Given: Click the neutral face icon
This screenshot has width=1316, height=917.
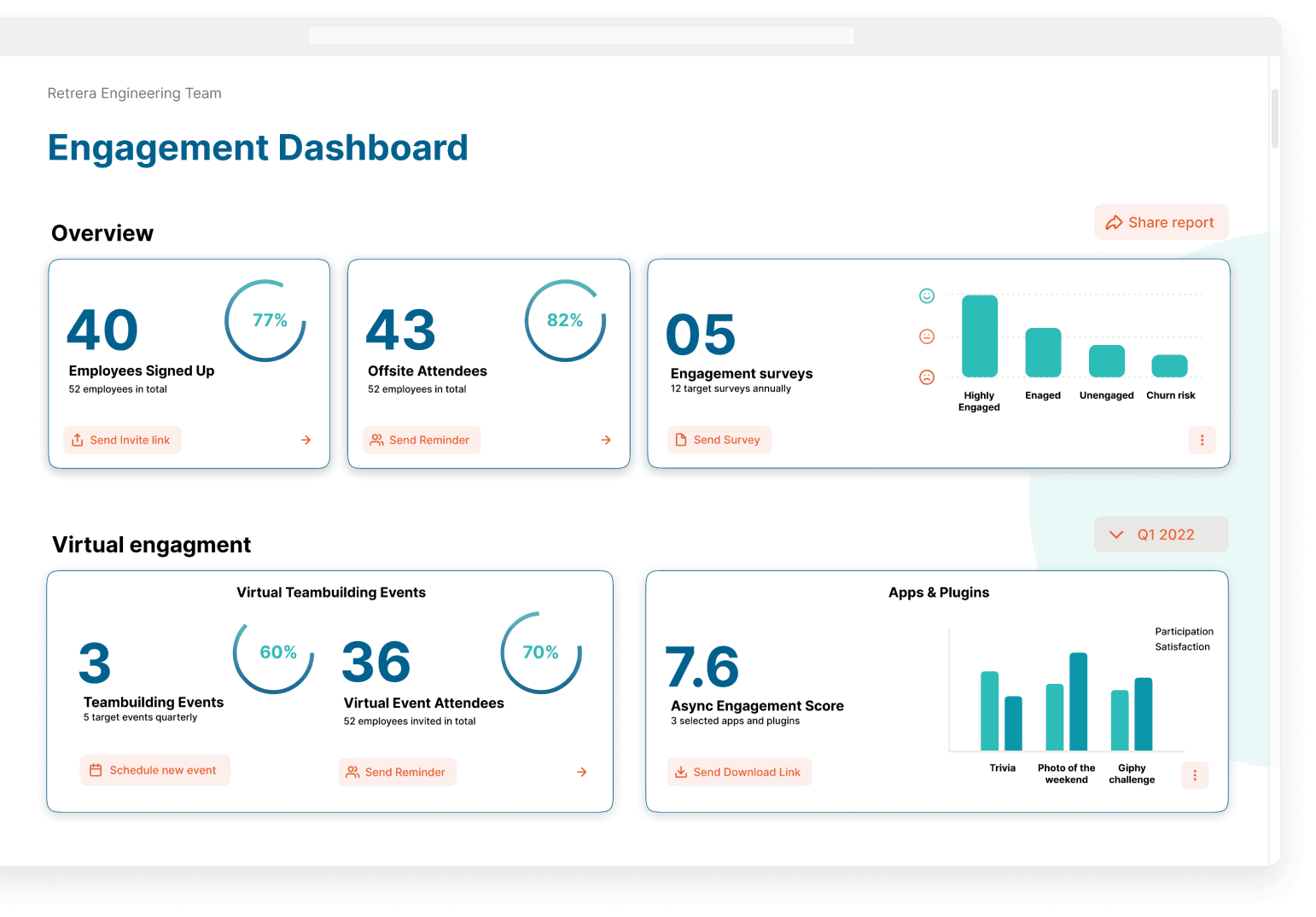Looking at the screenshot, I should click(927, 336).
